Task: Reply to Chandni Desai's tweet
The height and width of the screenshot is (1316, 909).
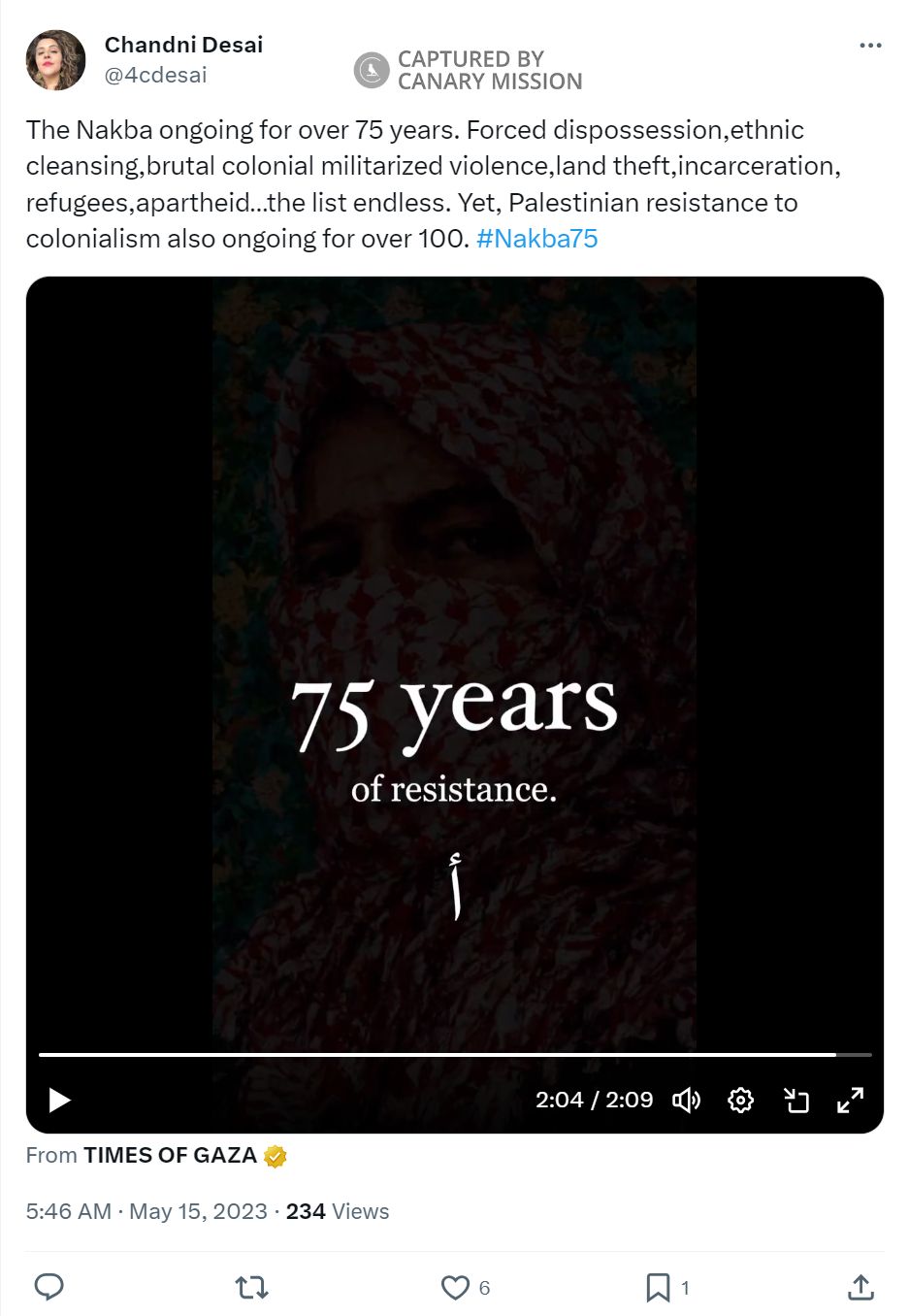Action: click(48, 1288)
